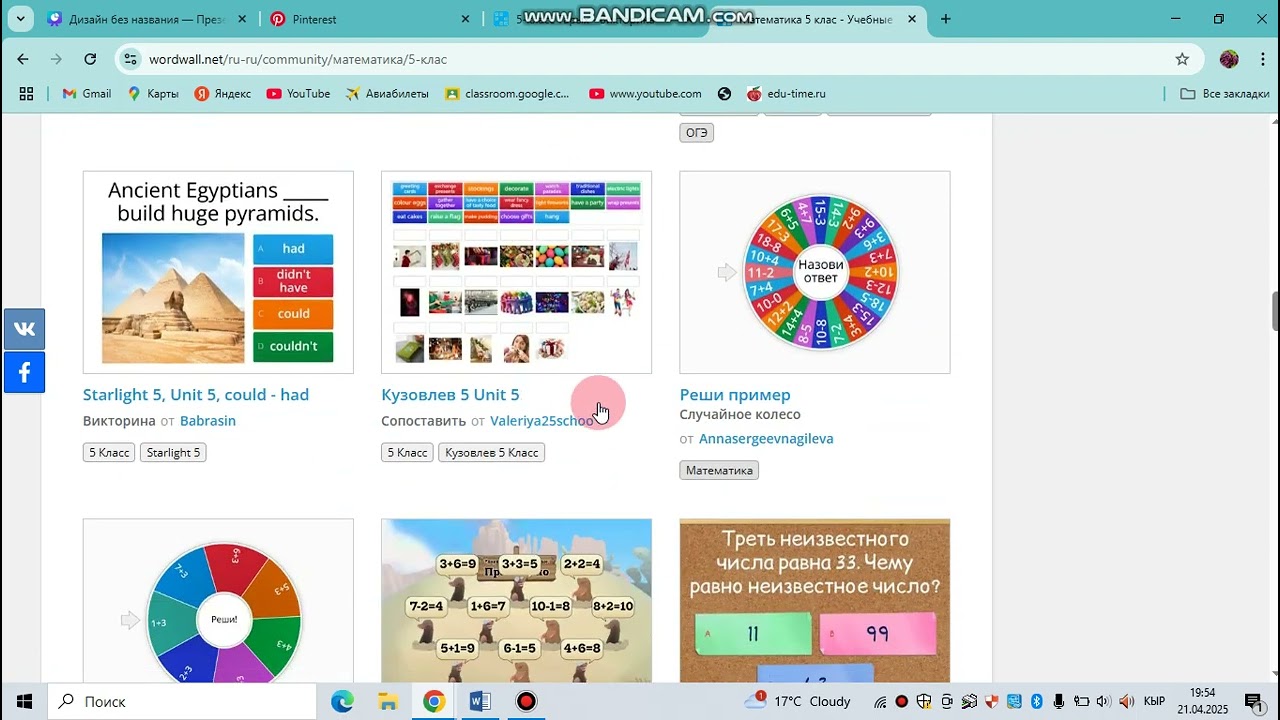The image size is (1280, 720).
Task: Open Microsoft Word from the taskbar
Action: click(480, 701)
